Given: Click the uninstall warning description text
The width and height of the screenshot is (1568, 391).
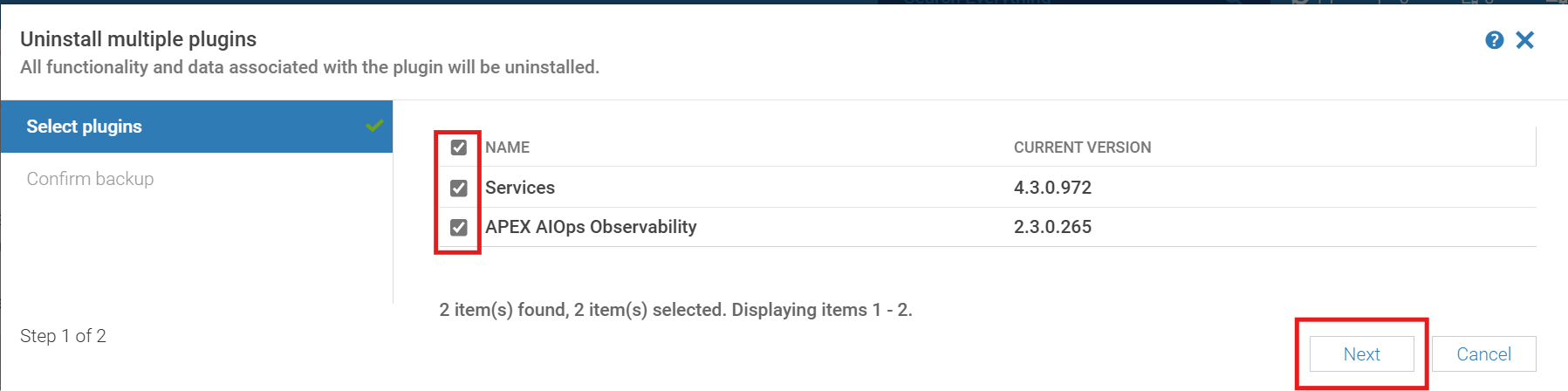Looking at the screenshot, I should tap(310, 67).
